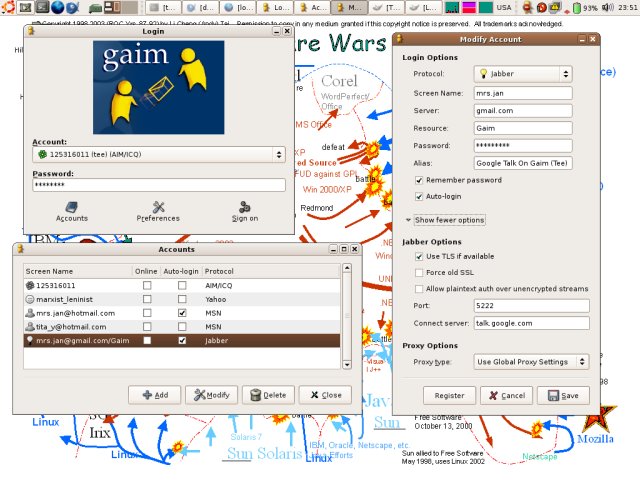Select the mrs.jan@hotmail.com account row
Screen dimensions: 640x480
tap(182, 313)
